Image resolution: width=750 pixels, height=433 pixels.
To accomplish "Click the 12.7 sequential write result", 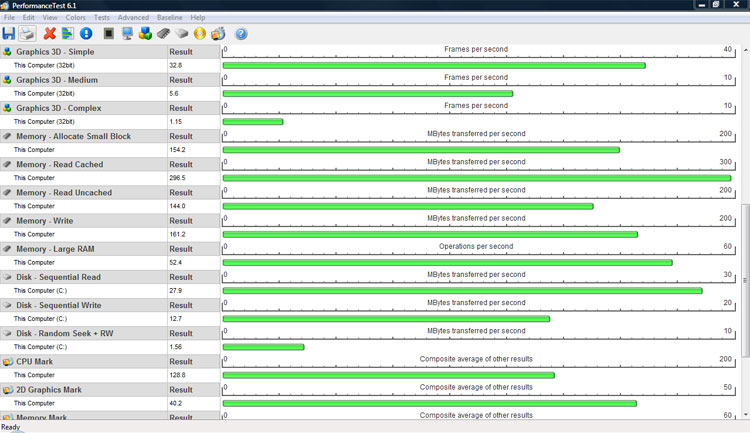I will (176, 319).
